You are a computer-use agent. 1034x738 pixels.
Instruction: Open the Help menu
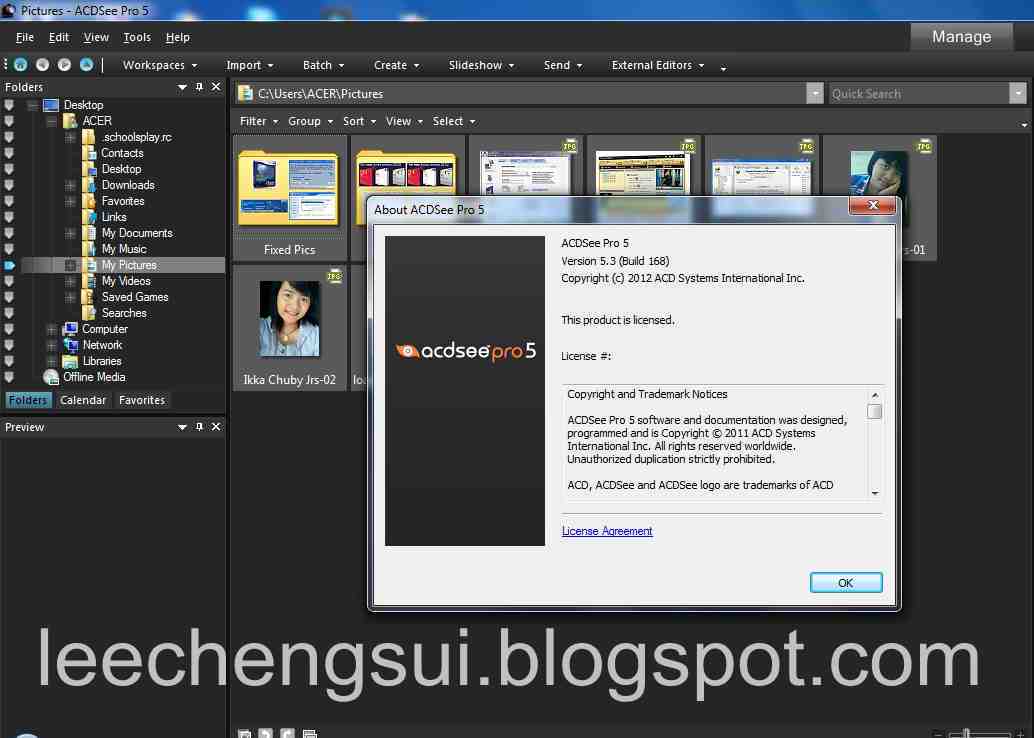[x=177, y=38]
